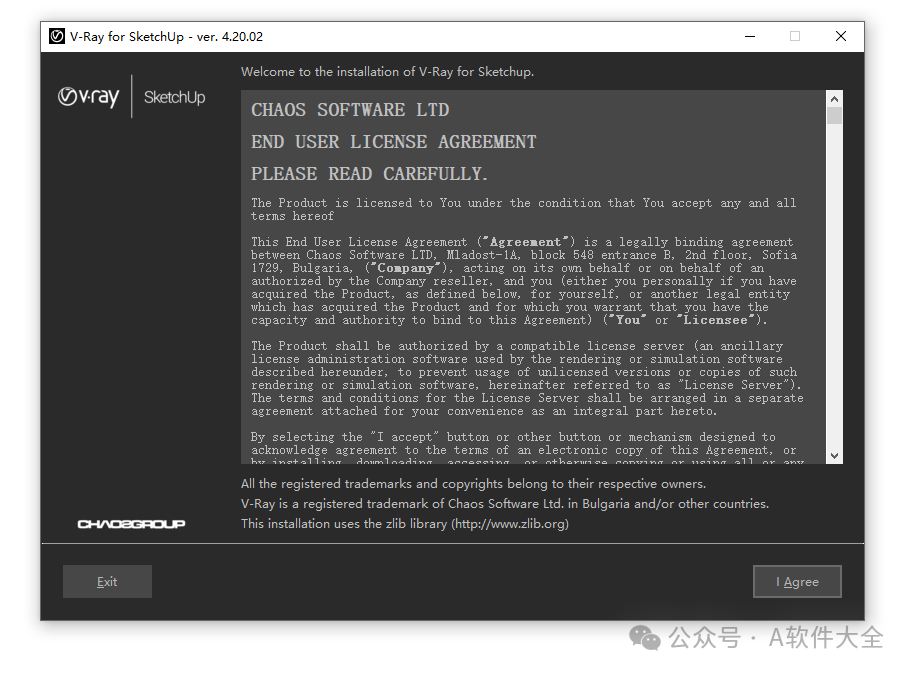Viewport: 912px width, 673px height.
Task: Click the I Agree button
Action: [x=797, y=581]
